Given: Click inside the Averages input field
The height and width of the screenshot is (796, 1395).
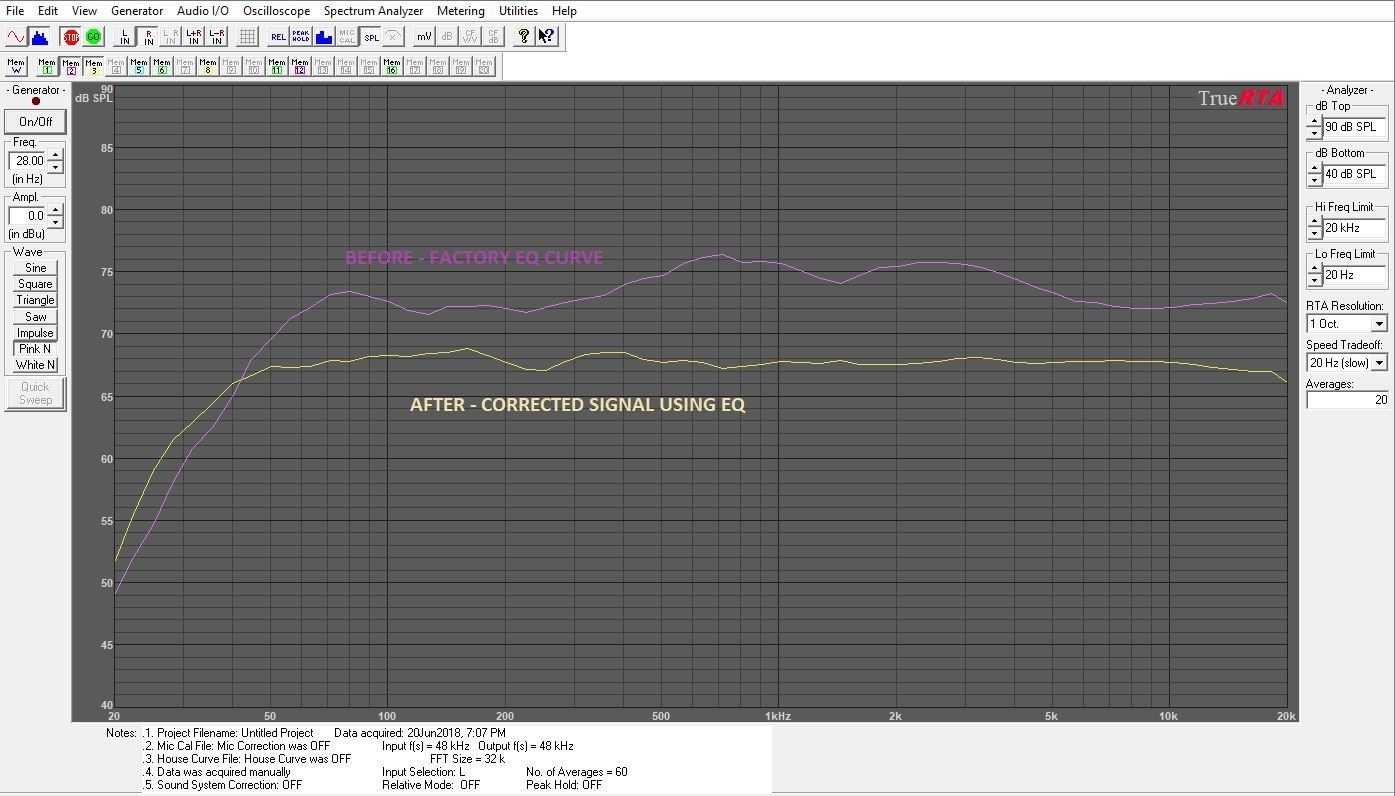Looking at the screenshot, I should [1350, 399].
